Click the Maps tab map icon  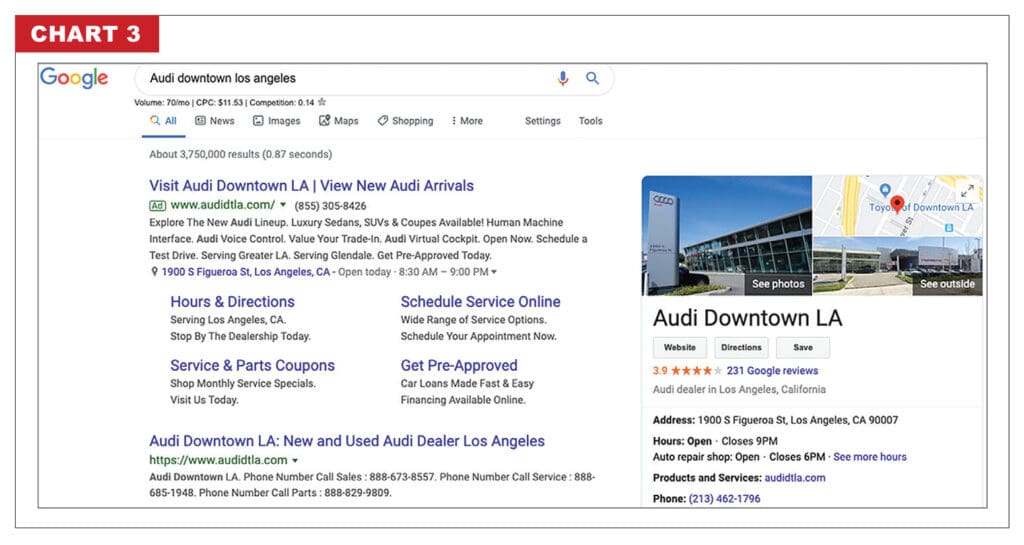coord(324,121)
